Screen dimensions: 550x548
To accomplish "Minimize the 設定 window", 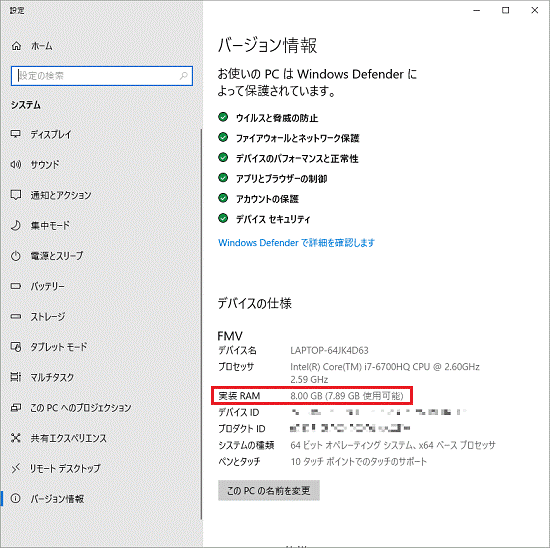I will coord(476,11).
